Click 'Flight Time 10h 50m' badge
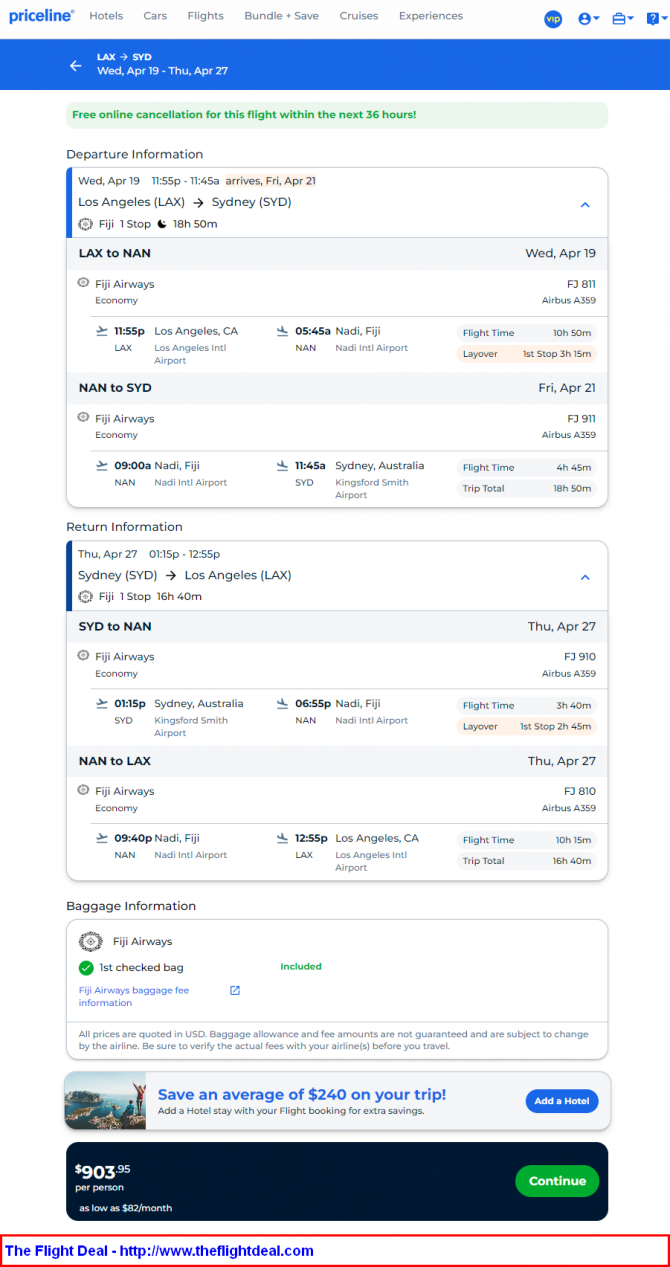 coord(527,333)
